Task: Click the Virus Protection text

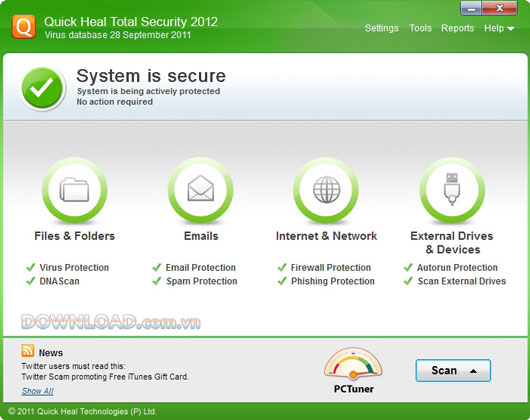Action: (x=74, y=268)
